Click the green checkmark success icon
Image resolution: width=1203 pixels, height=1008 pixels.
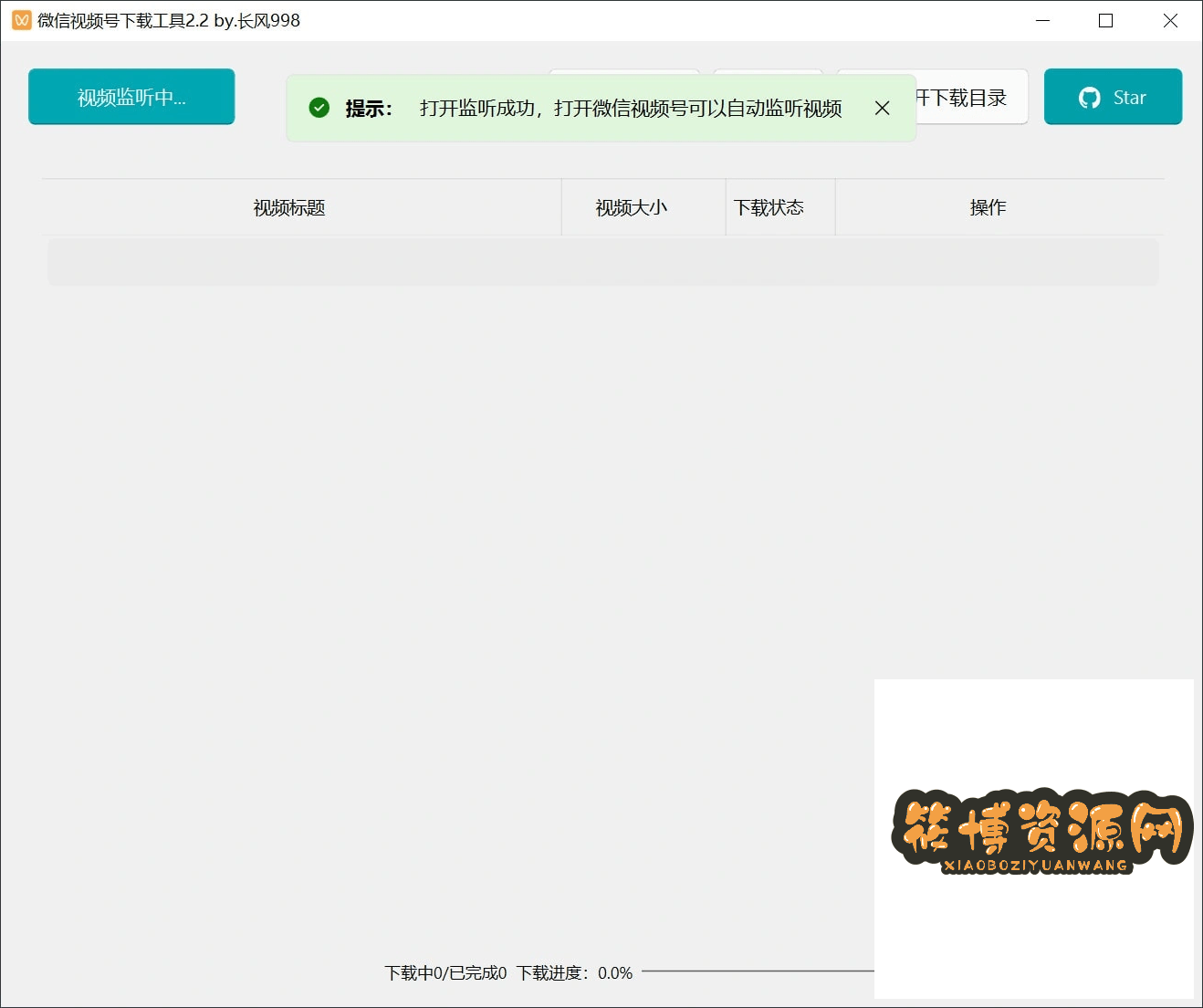point(319,108)
